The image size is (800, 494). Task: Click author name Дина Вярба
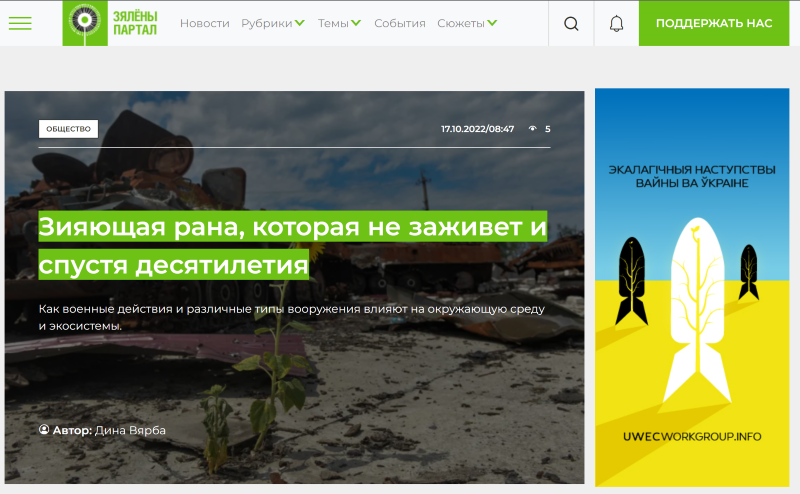[130, 430]
